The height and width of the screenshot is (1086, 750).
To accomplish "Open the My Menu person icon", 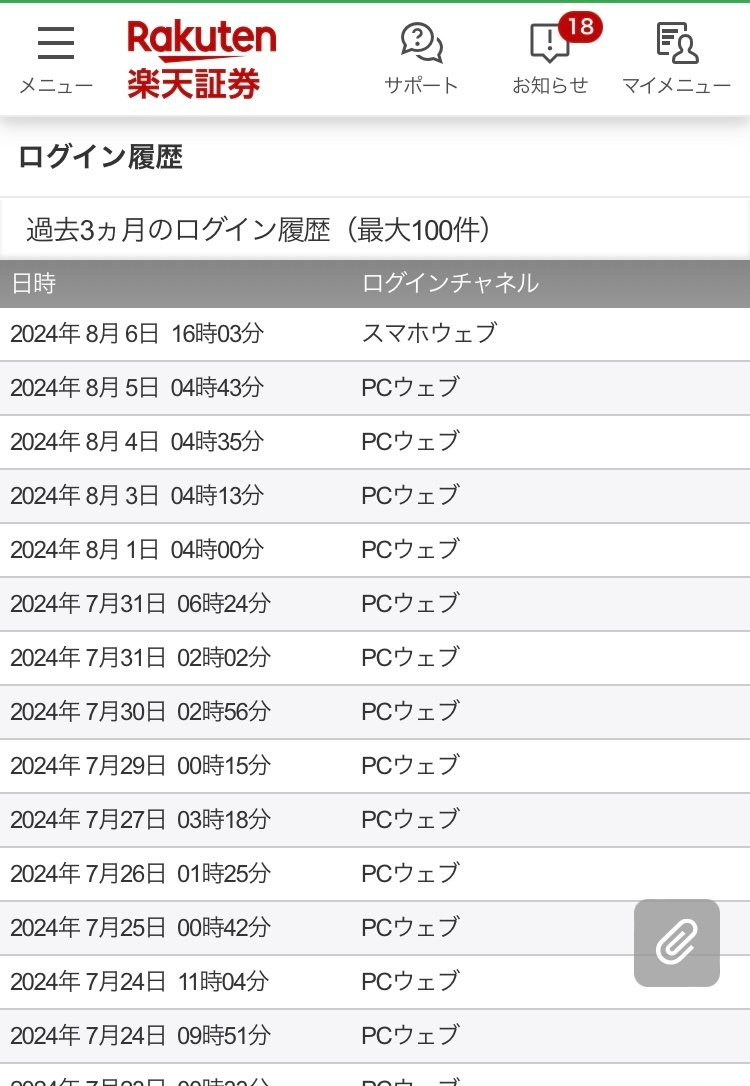I will (x=676, y=43).
